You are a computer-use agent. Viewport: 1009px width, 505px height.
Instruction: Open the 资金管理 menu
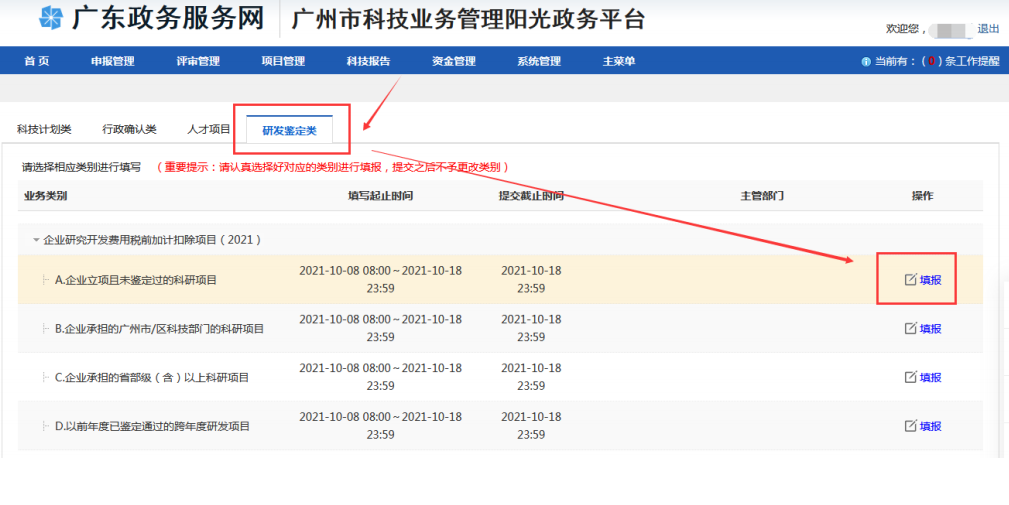tap(454, 62)
